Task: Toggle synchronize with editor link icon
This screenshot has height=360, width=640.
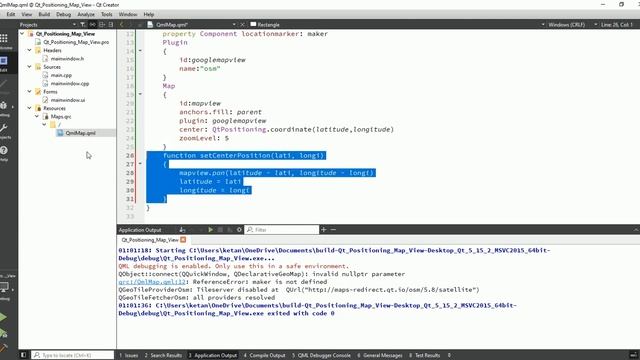Action: [93, 24]
